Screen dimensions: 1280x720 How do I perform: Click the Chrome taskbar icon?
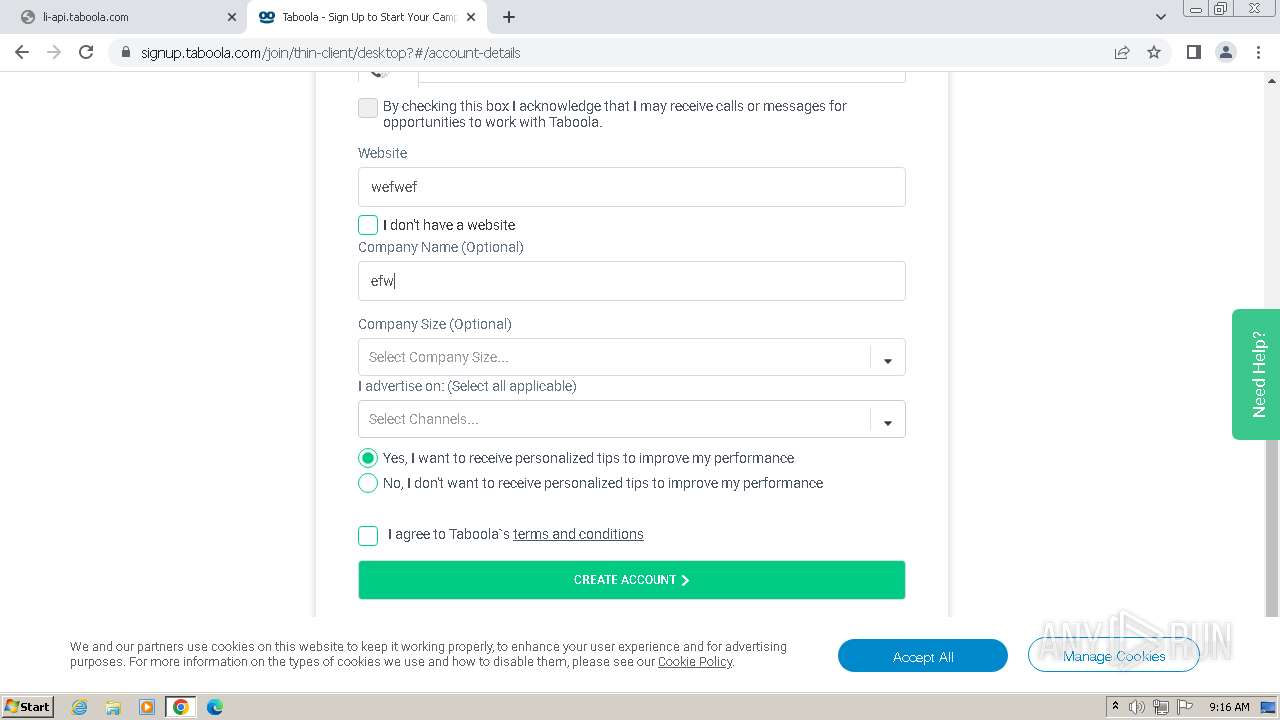point(181,707)
